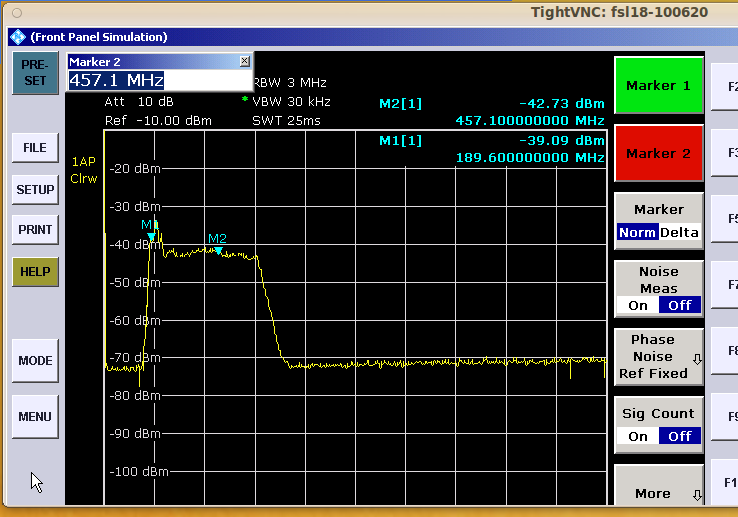The width and height of the screenshot is (738, 517).
Task: Toggle Sig Count On/Off
Action: [x=658, y=424]
